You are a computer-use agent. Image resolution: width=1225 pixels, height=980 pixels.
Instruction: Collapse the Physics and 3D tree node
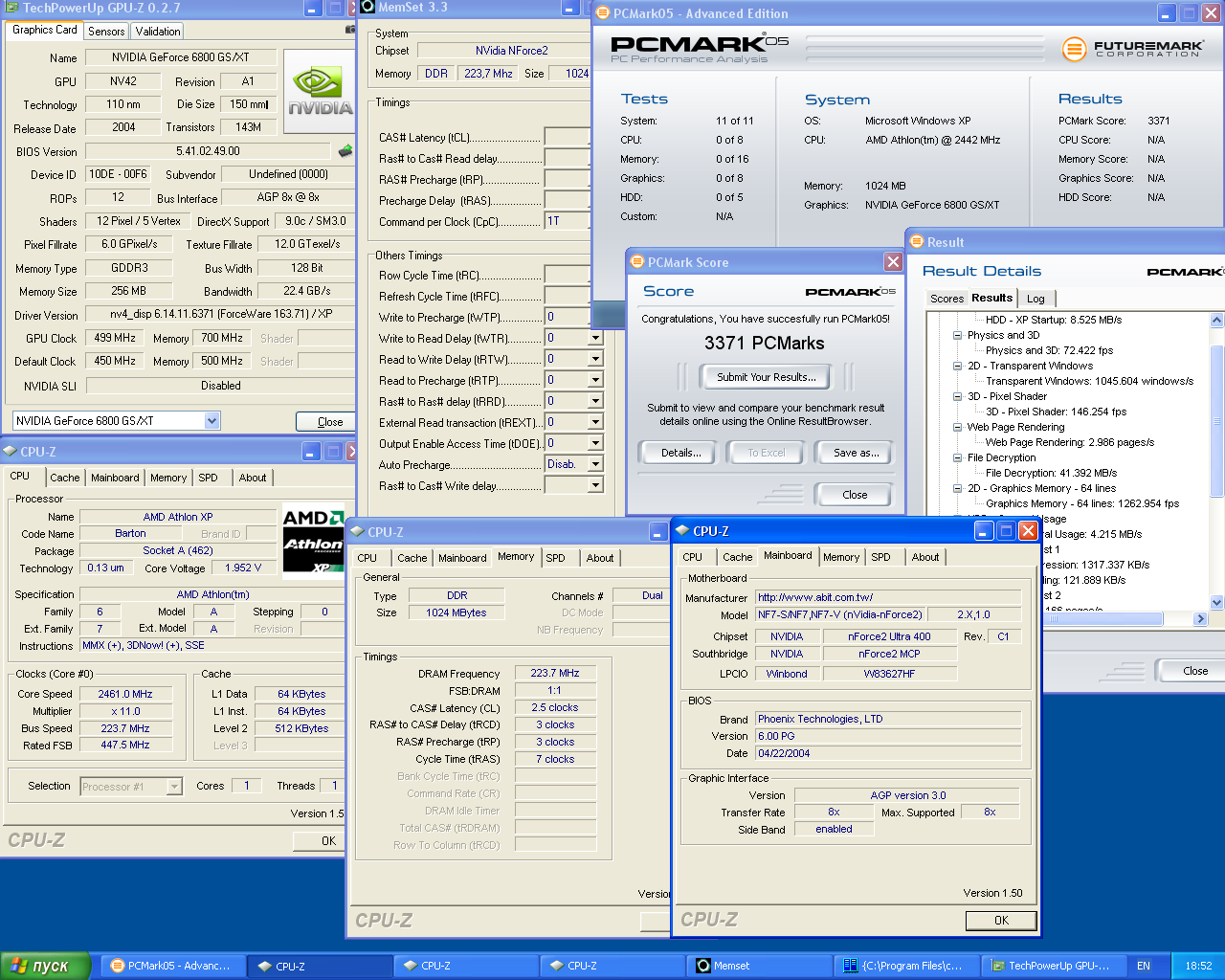[957, 335]
